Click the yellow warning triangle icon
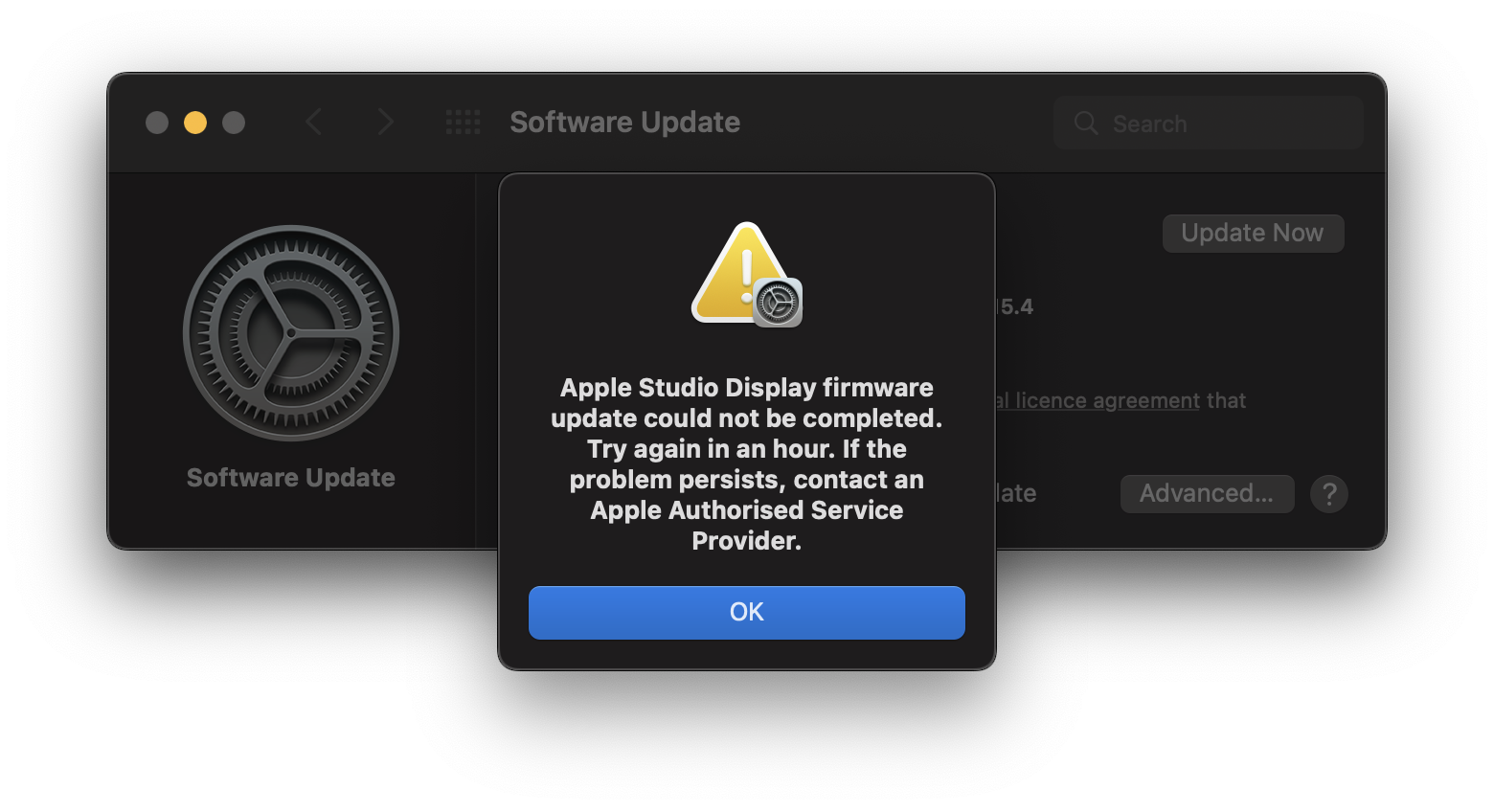This screenshot has width=1494, height=812. pyautogui.click(x=733, y=273)
